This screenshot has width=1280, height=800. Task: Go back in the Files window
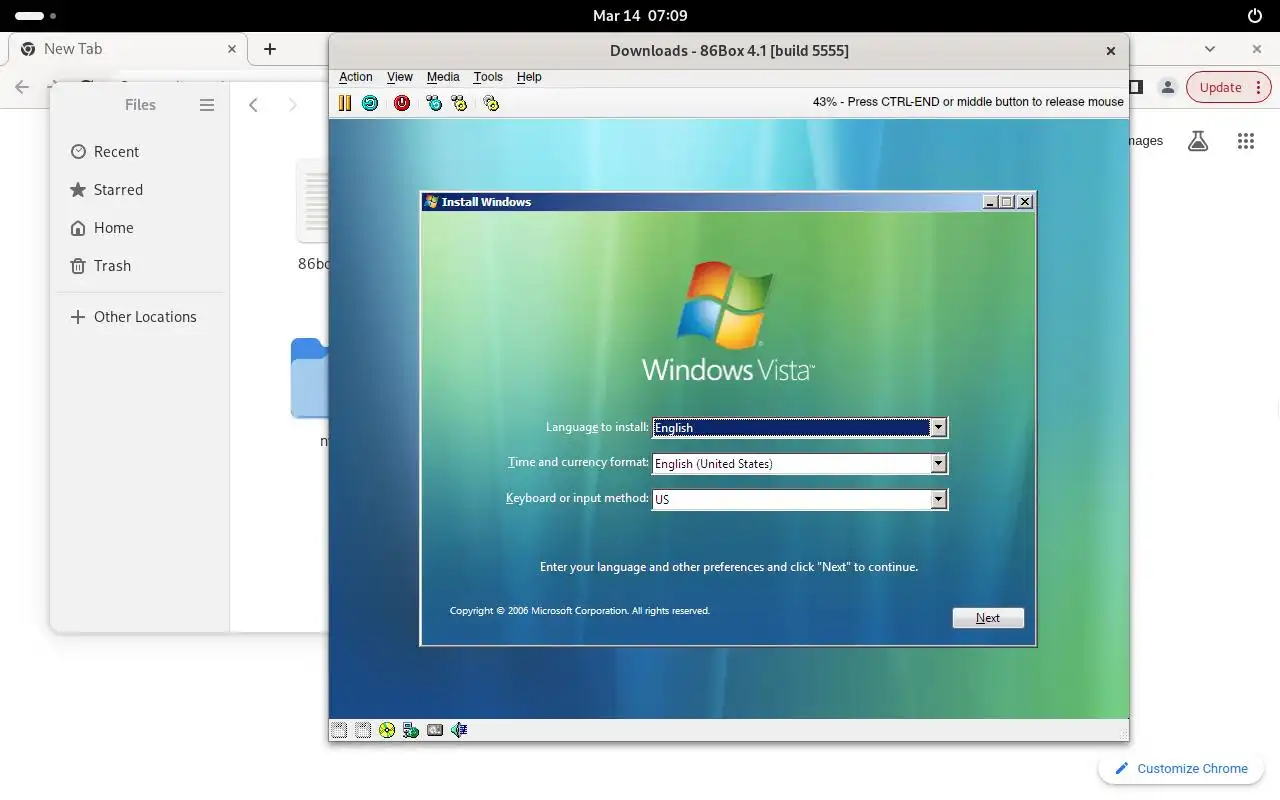pyautogui.click(x=253, y=105)
